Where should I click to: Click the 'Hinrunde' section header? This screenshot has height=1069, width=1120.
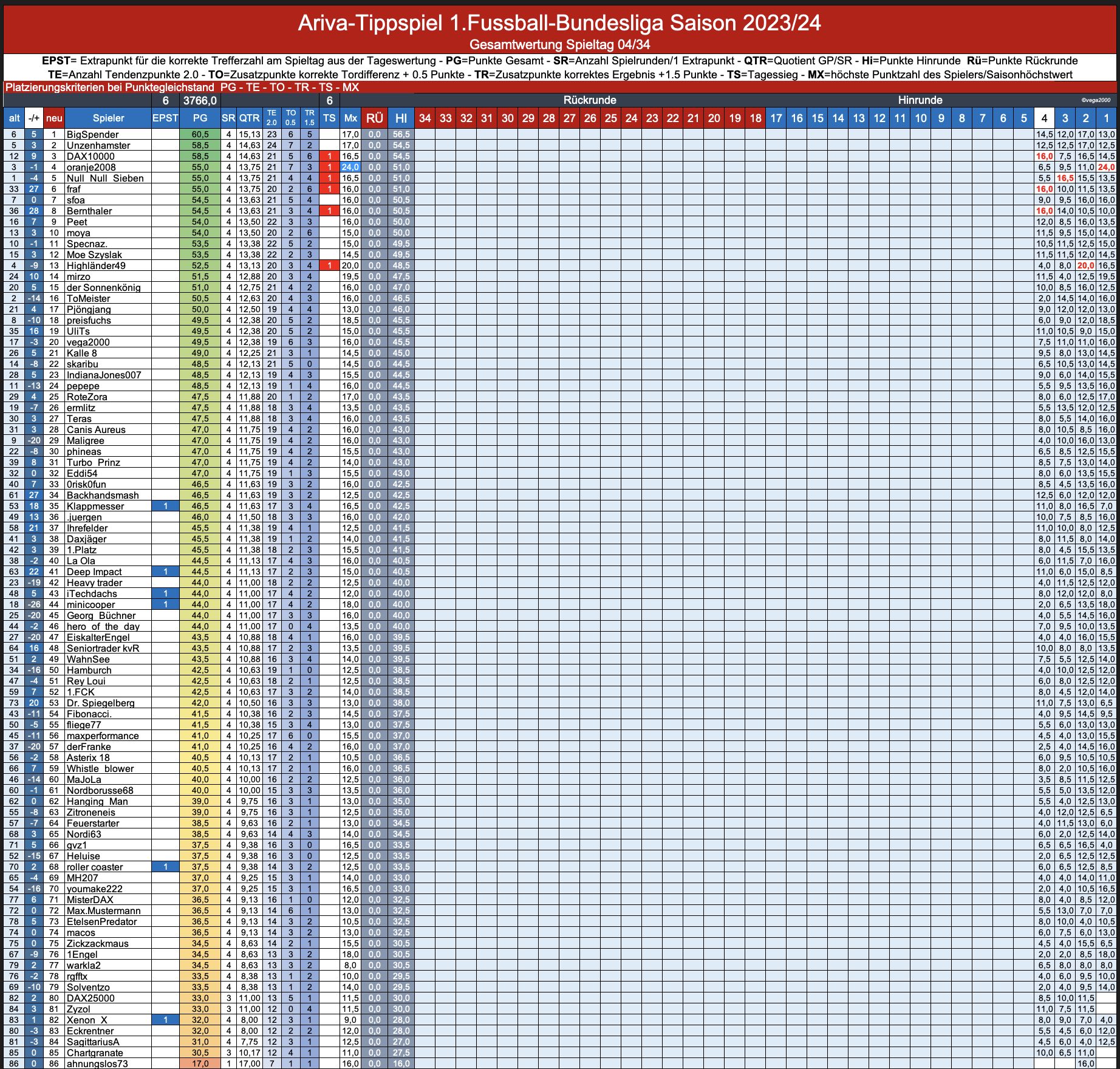point(920,100)
